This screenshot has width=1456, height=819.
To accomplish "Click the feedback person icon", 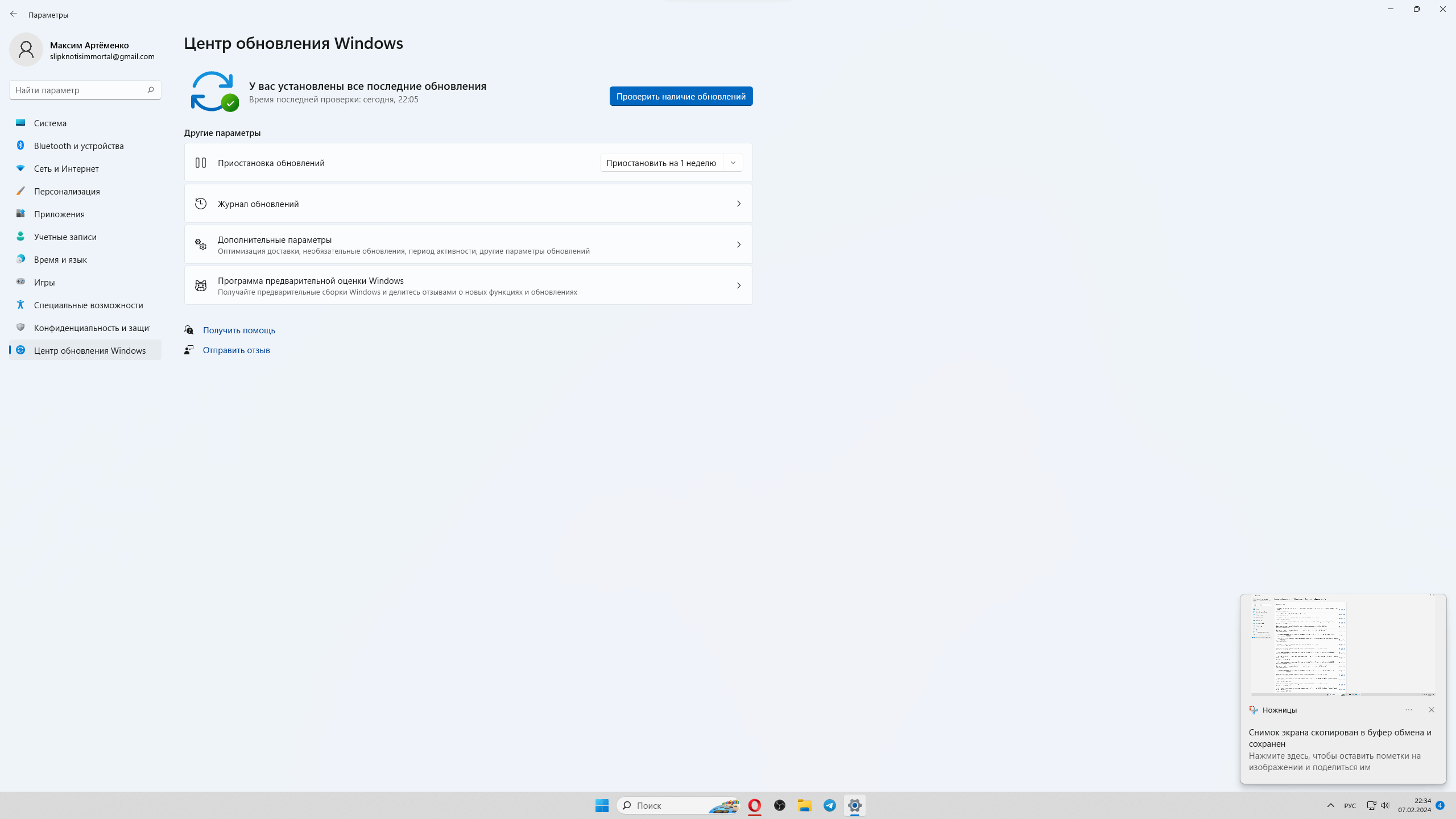I will (x=189, y=350).
